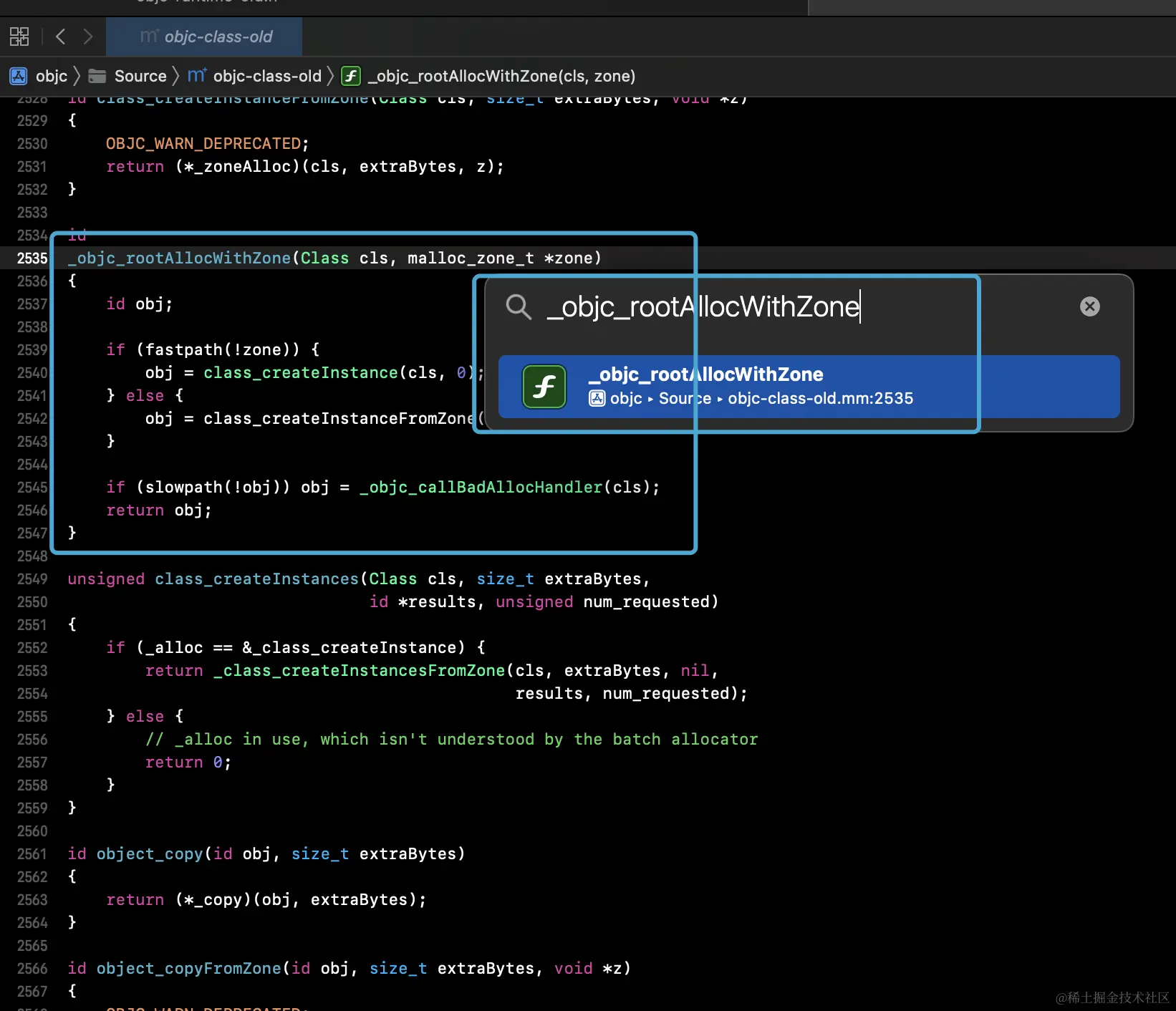Click malloc_zone_t in the function signature
Screen dimensions: 1176x1011
pyautogui.click(x=471, y=258)
